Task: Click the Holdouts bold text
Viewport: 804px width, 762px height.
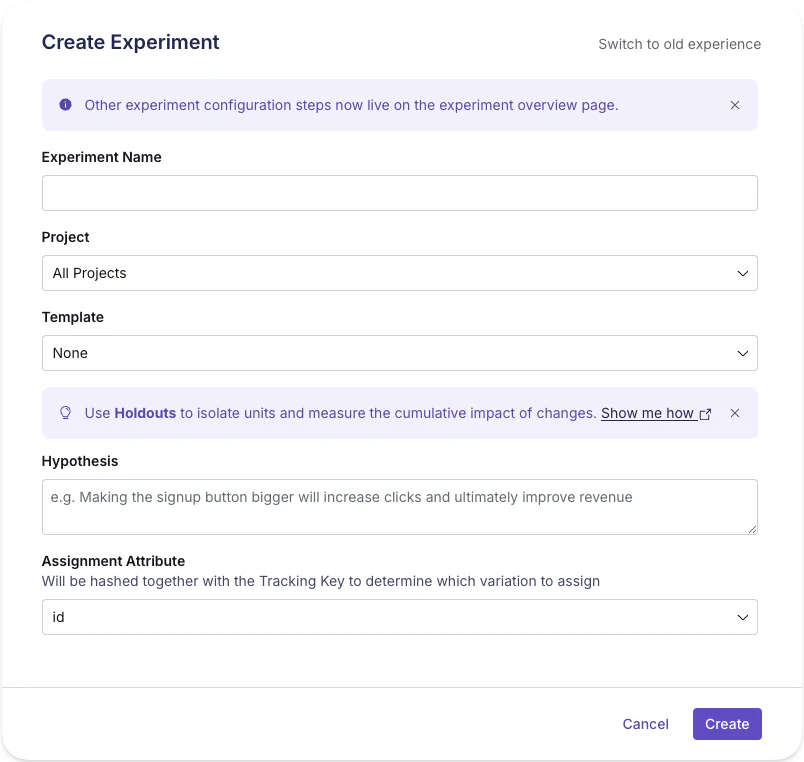Action: tap(145, 413)
